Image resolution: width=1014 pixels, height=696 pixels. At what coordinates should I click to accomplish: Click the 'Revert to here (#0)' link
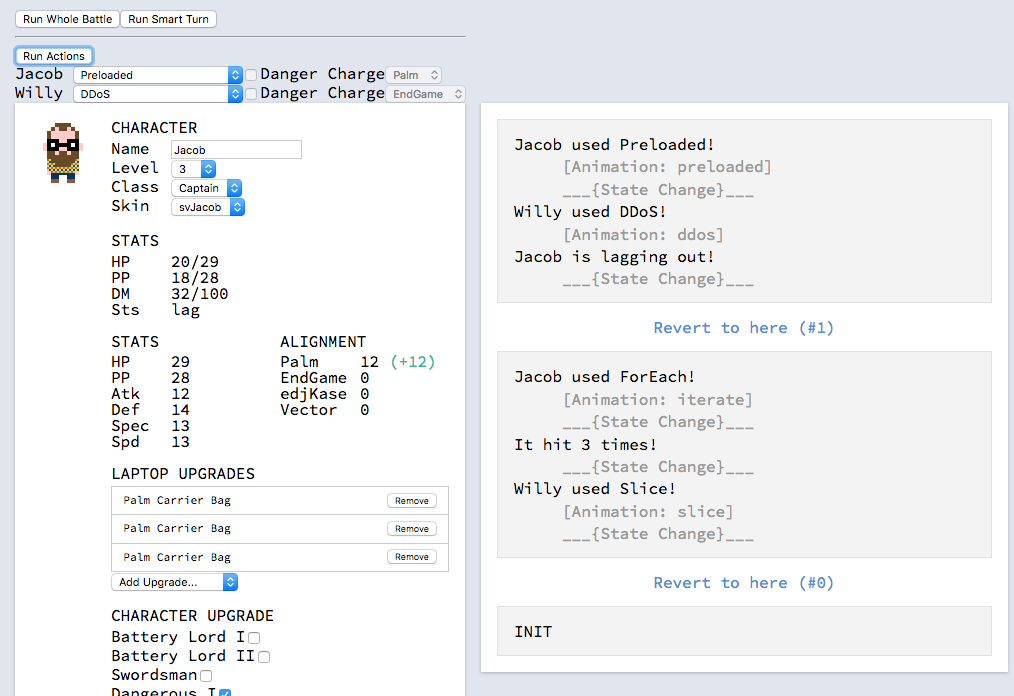(744, 583)
